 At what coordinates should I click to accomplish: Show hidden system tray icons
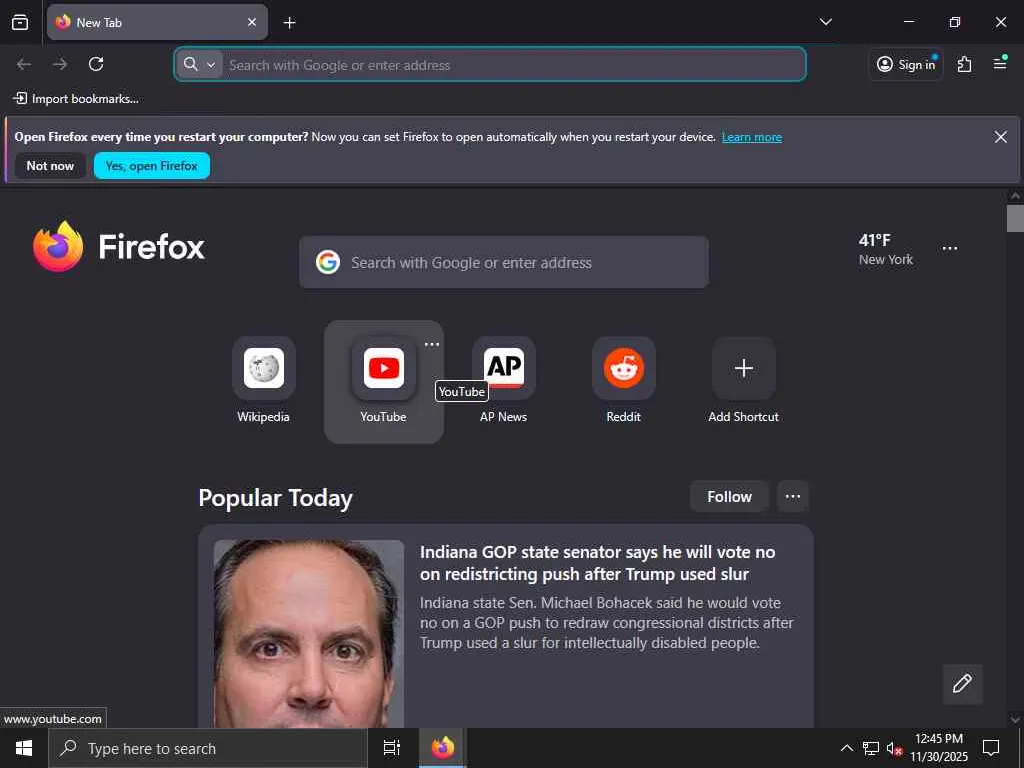846,748
